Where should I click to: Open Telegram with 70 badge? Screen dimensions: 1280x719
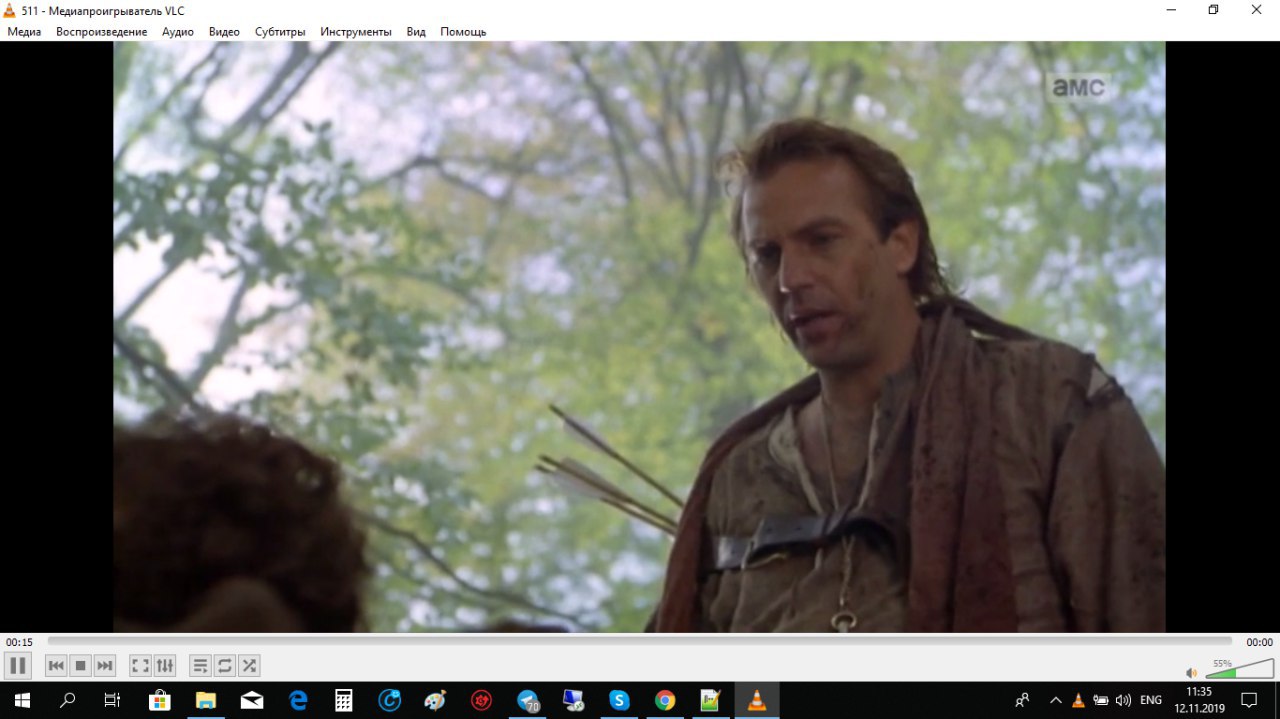[x=527, y=700]
